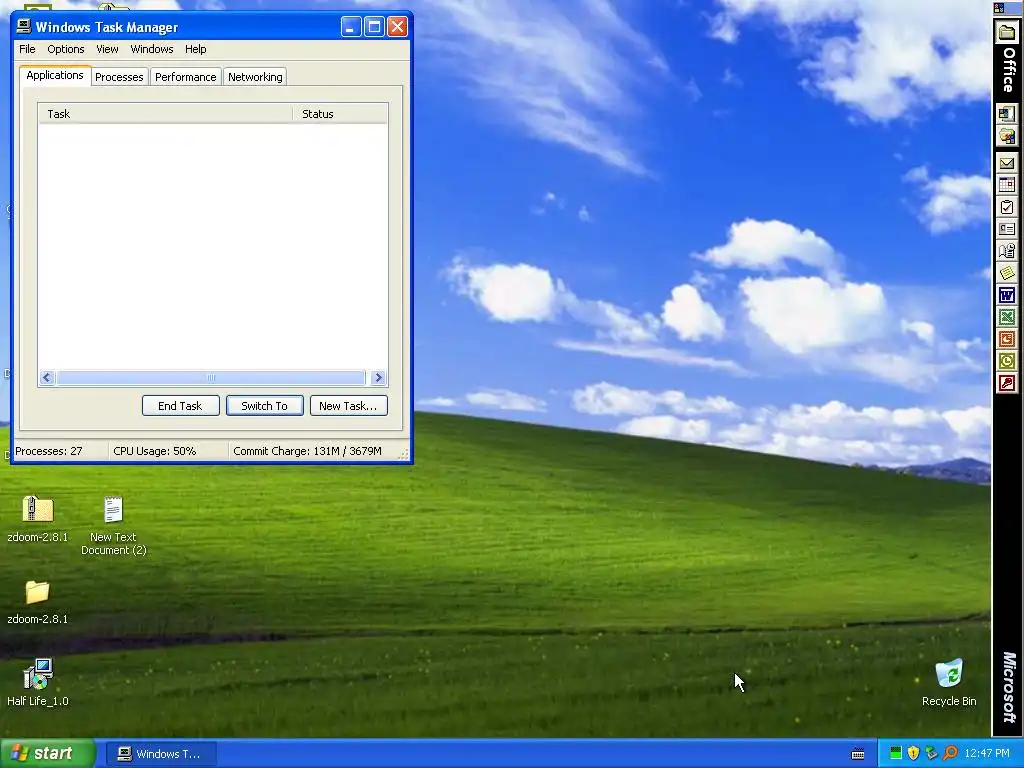1024x768 pixels.
Task: Click the green CPU usage tray icon
Action: pos(896,753)
